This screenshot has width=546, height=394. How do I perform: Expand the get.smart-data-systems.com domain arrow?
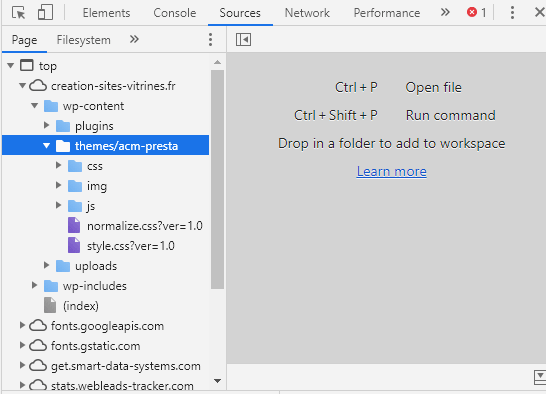click(22, 365)
